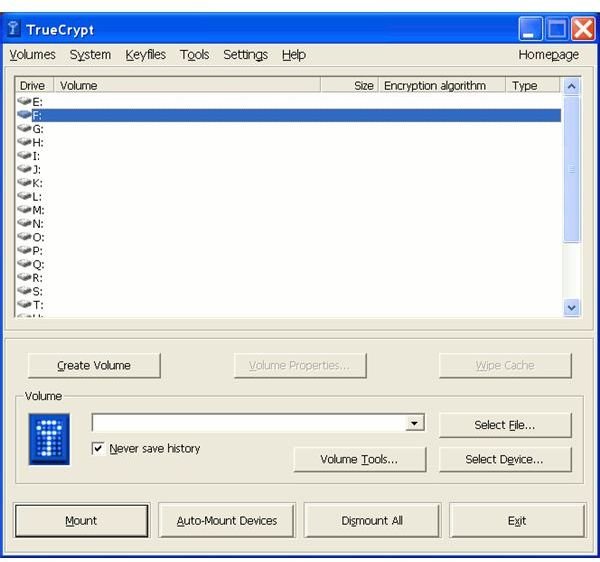Open the Settings menu
This screenshot has width=600, height=562.
246,55
